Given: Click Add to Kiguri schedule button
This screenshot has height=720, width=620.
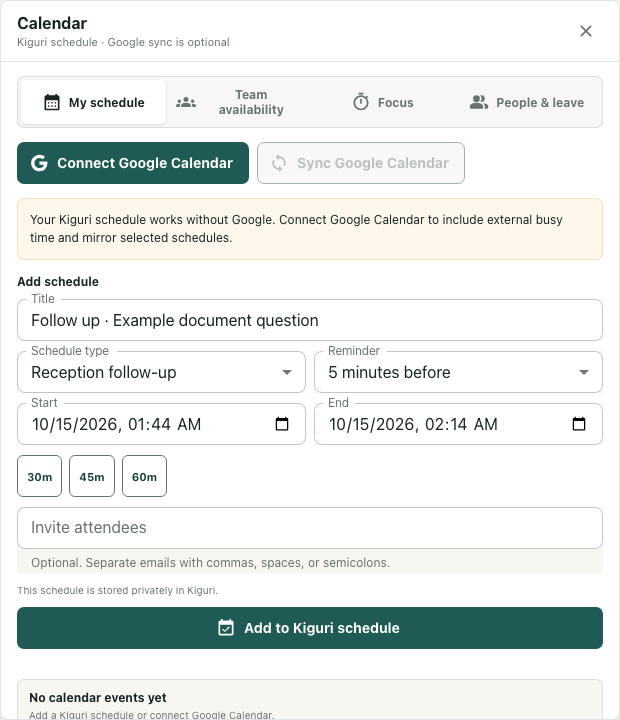Looking at the screenshot, I should click(x=310, y=628).
